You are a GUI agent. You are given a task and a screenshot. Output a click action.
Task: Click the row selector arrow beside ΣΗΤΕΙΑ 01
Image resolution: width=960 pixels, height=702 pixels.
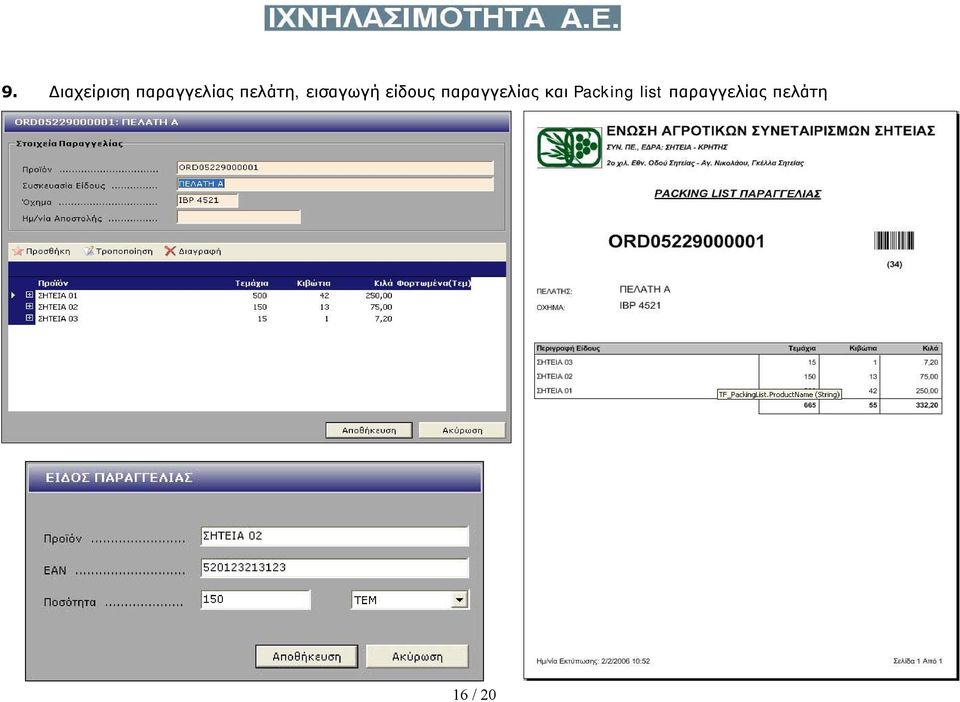click(x=13, y=295)
